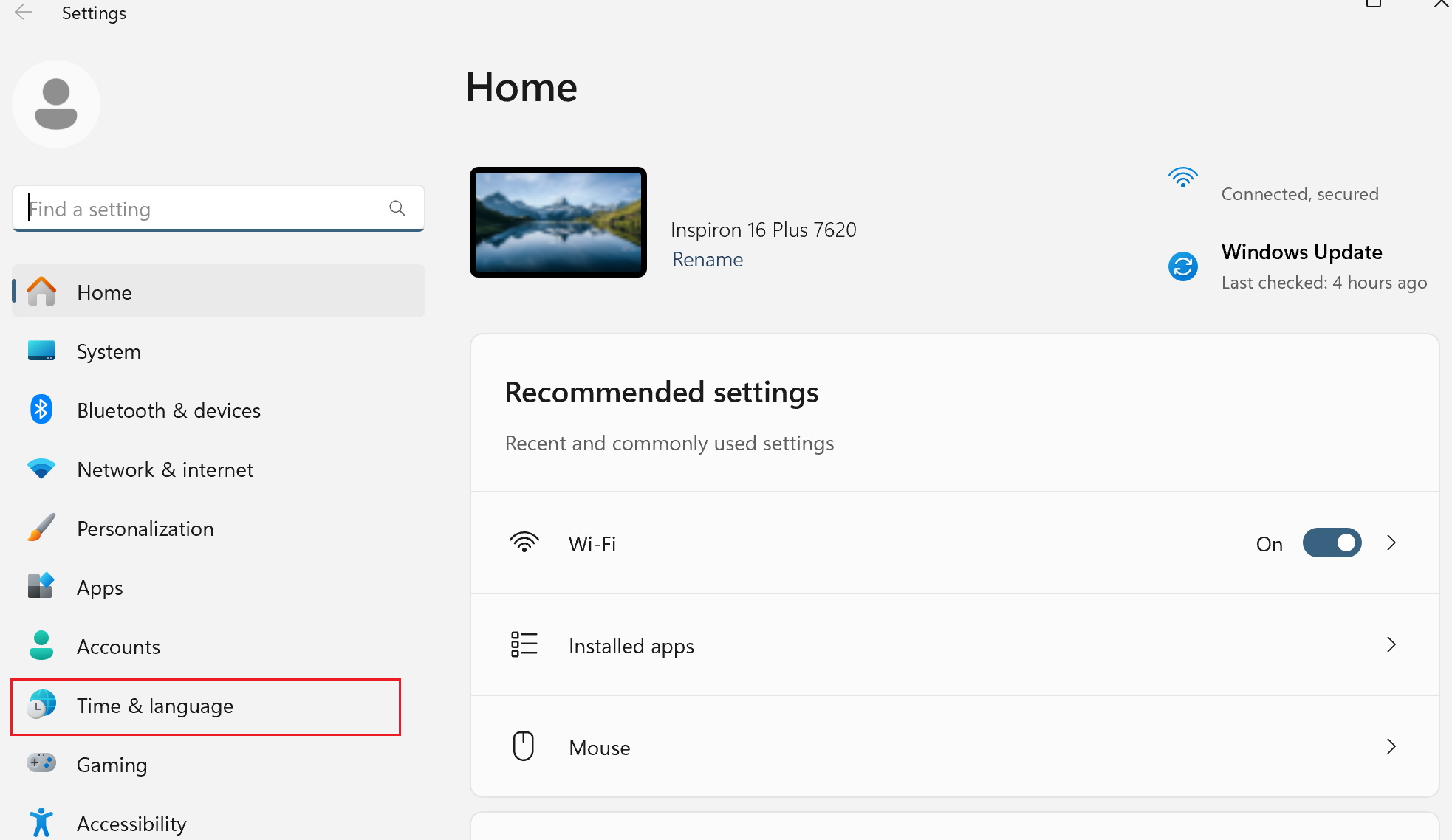
Task: Expand the Wi-Fi settings chevron
Action: click(x=1391, y=543)
